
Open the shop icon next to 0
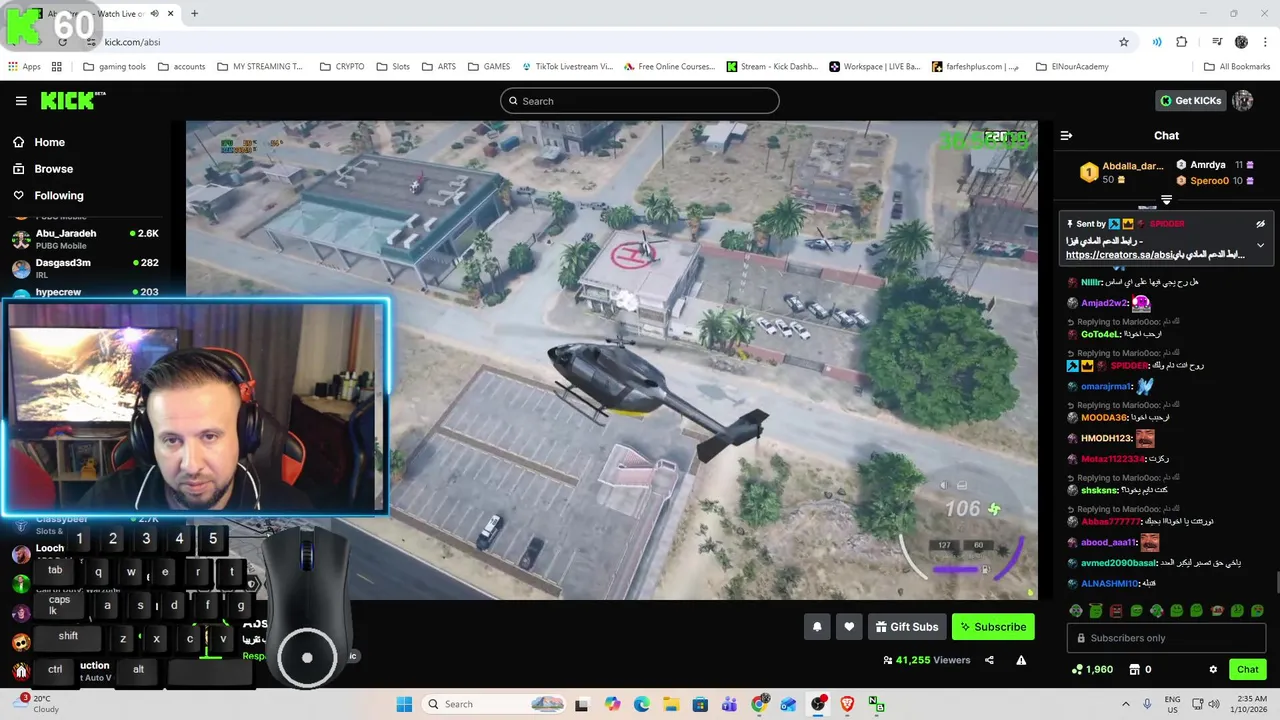(x=1135, y=669)
